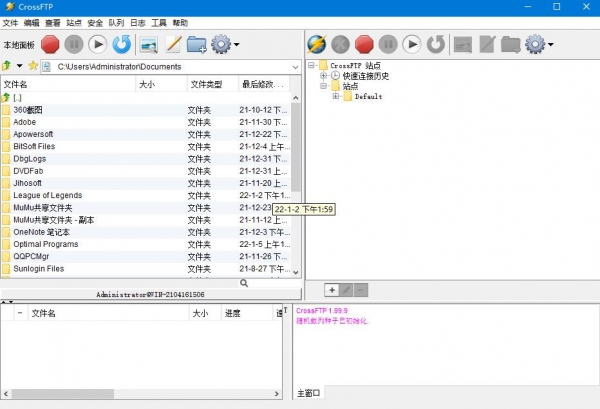The image size is (600, 409).
Task: Open the 队列 menu
Action: point(116,23)
